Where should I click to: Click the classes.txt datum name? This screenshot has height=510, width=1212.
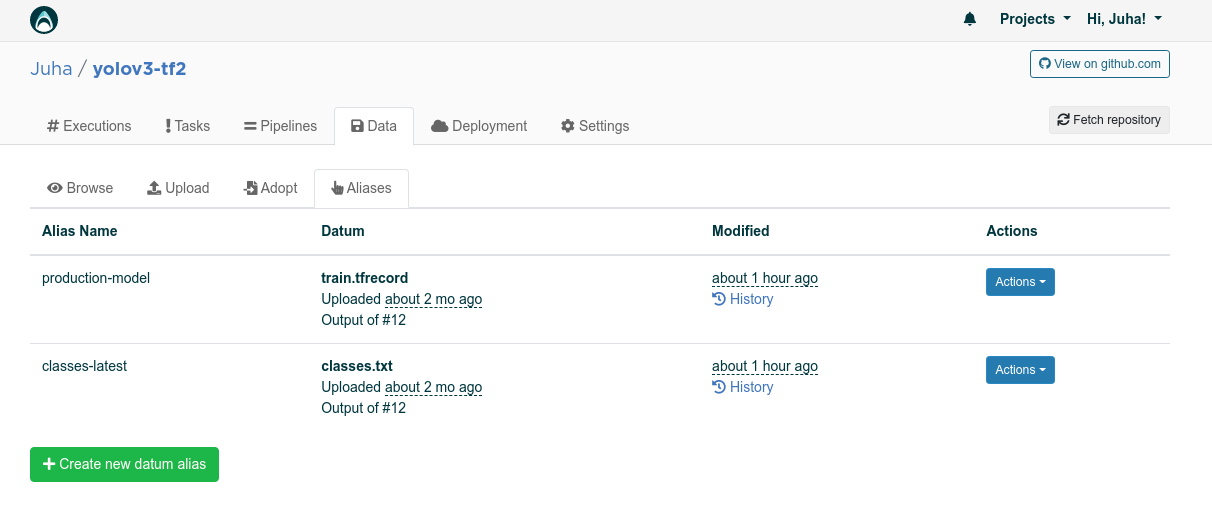click(x=357, y=366)
